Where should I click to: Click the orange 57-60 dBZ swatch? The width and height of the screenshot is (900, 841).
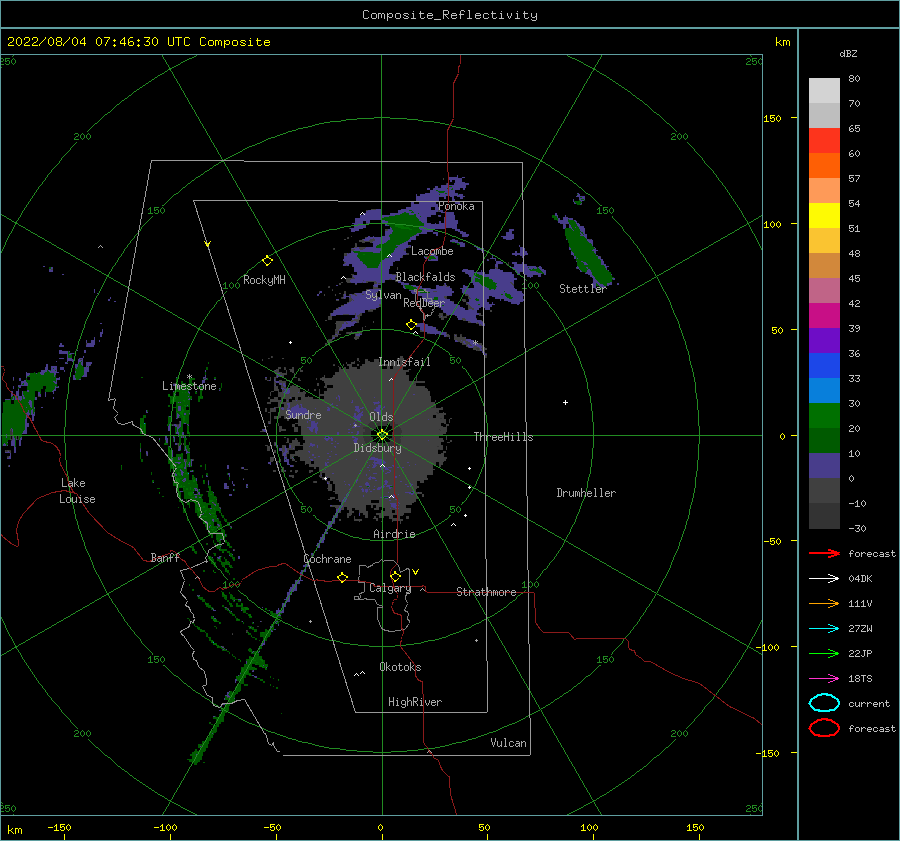point(824,166)
